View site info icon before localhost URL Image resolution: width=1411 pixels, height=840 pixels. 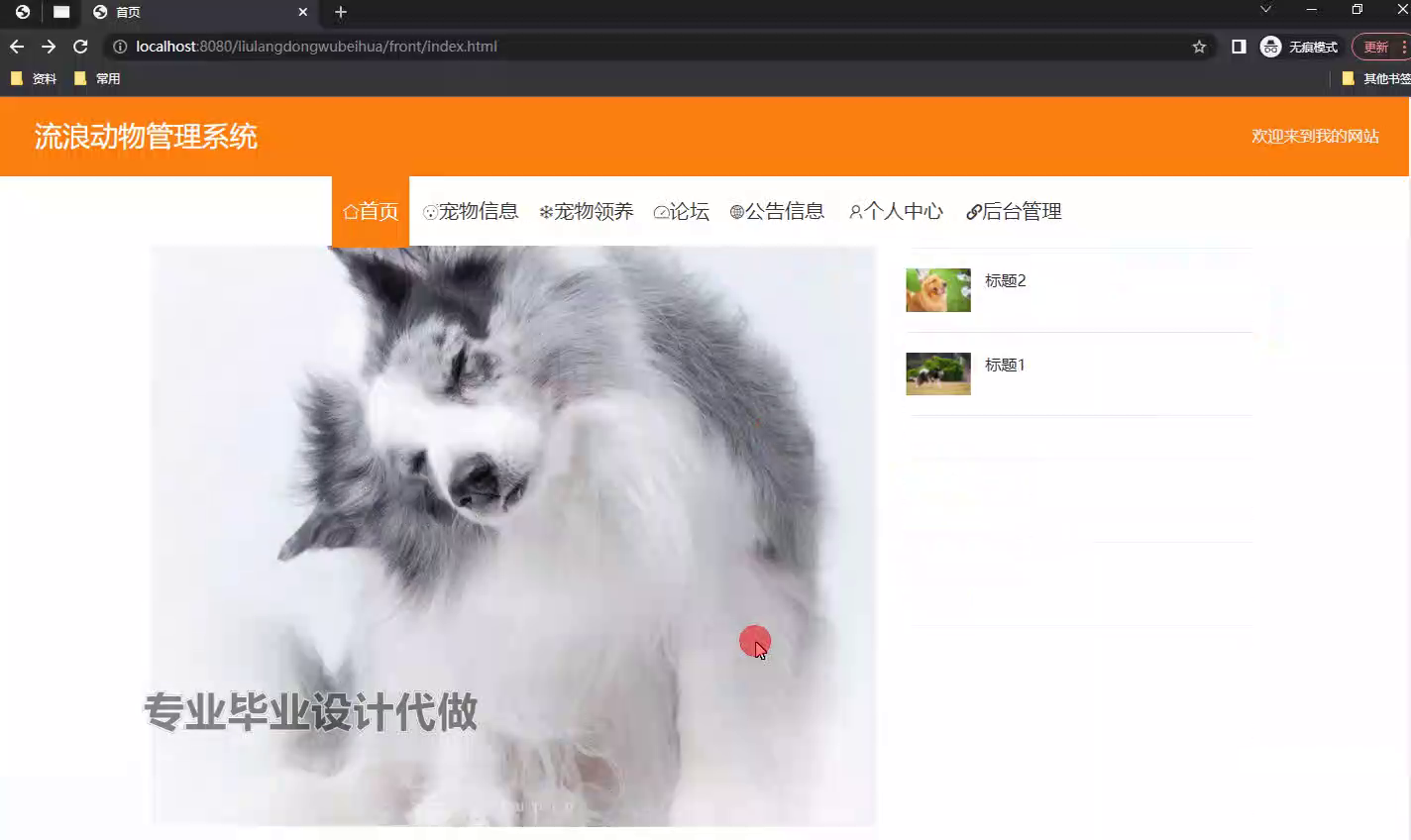click(120, 47)
